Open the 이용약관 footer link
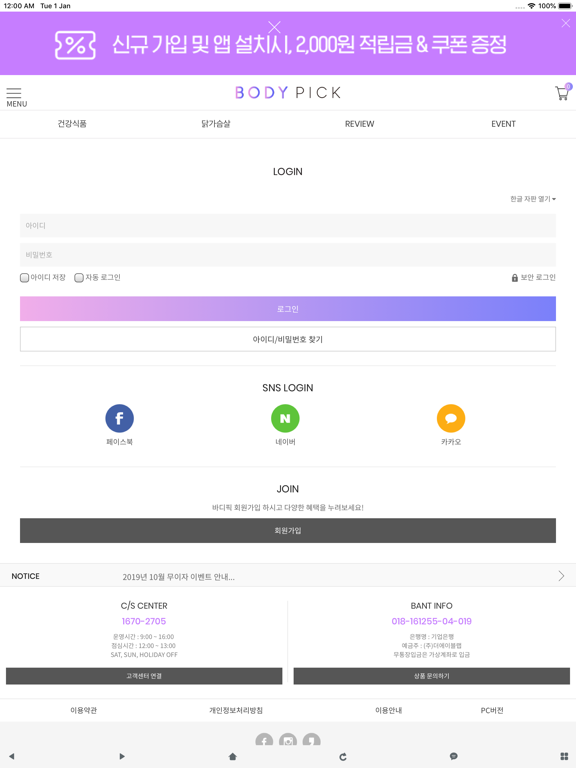576x768 pixels. coord(83,710)
